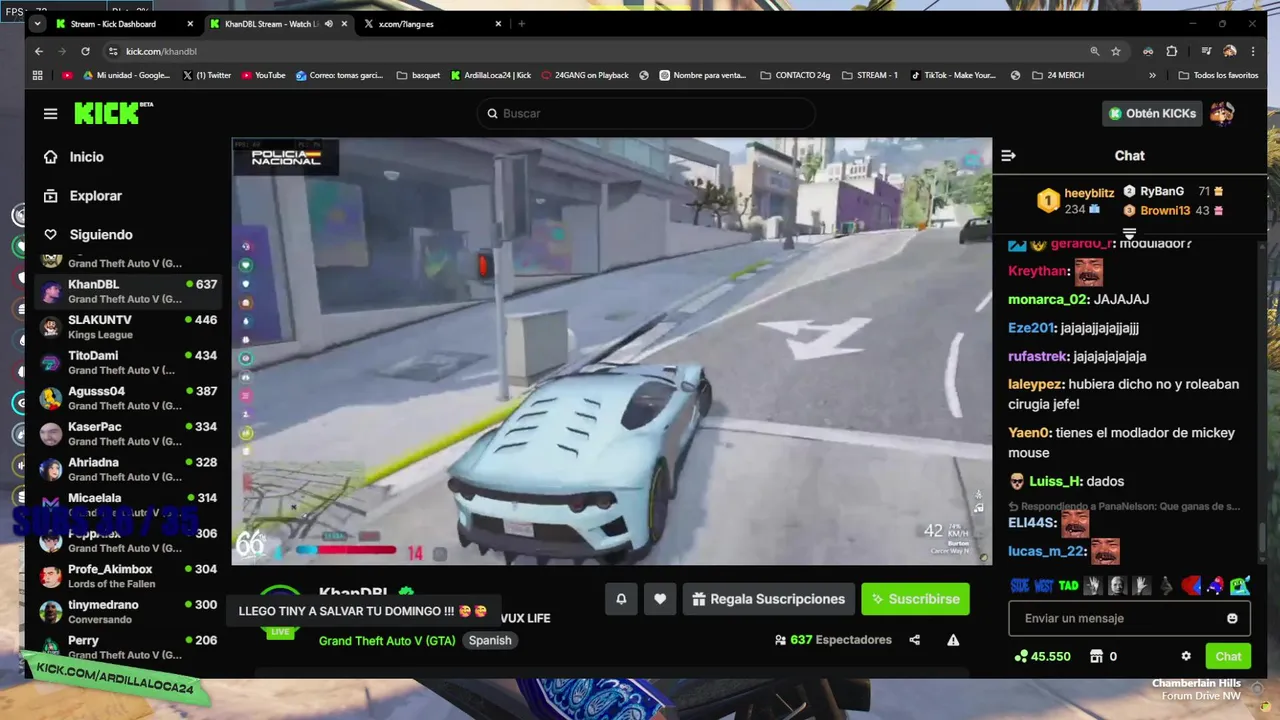Click Browni13 in chat leaderboard

tap(1165, 211)
